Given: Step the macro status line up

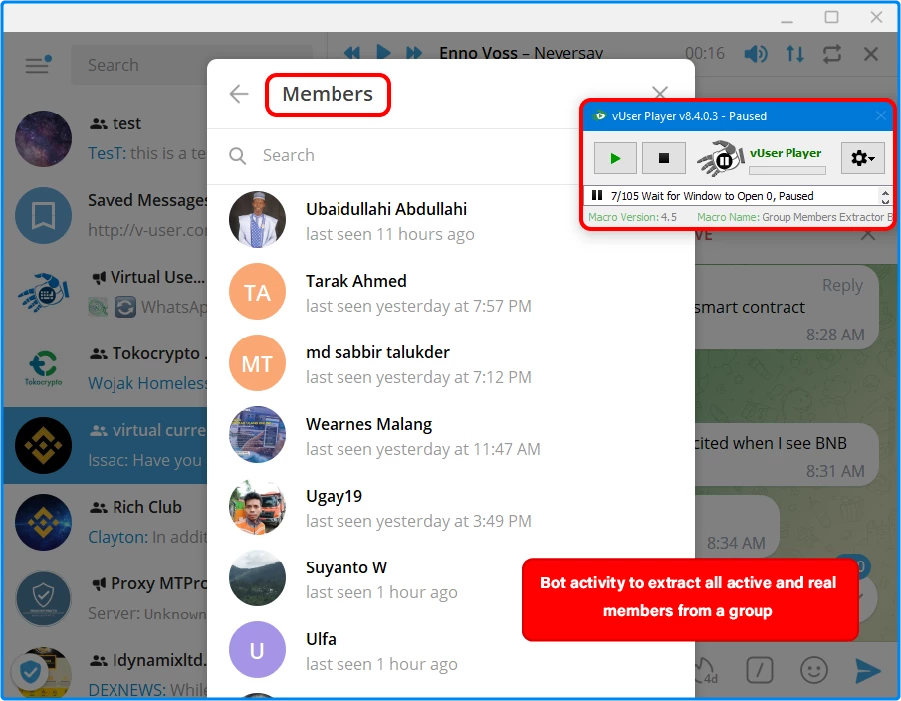Looking at the screenshot, I should (885, 192).
